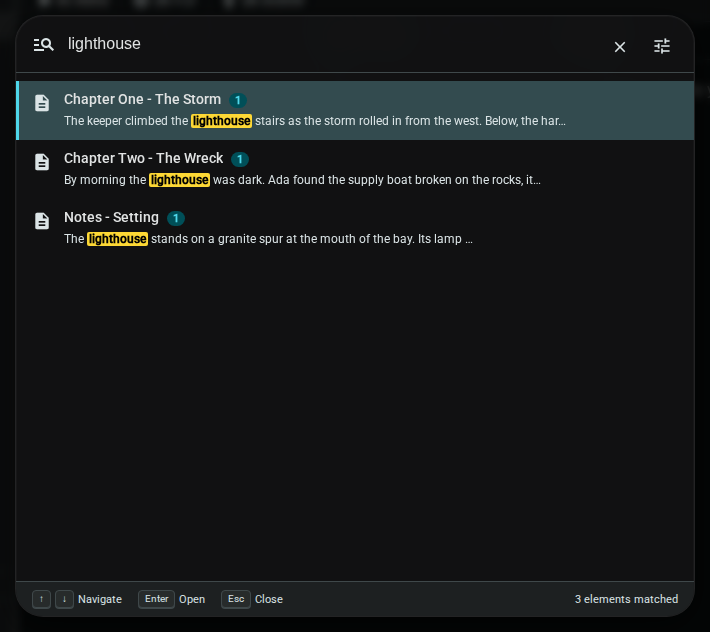The width and height of the screenshot is (710, 632).
Task: Click the '3 elements matched' status text
Action: pos(626,599)
